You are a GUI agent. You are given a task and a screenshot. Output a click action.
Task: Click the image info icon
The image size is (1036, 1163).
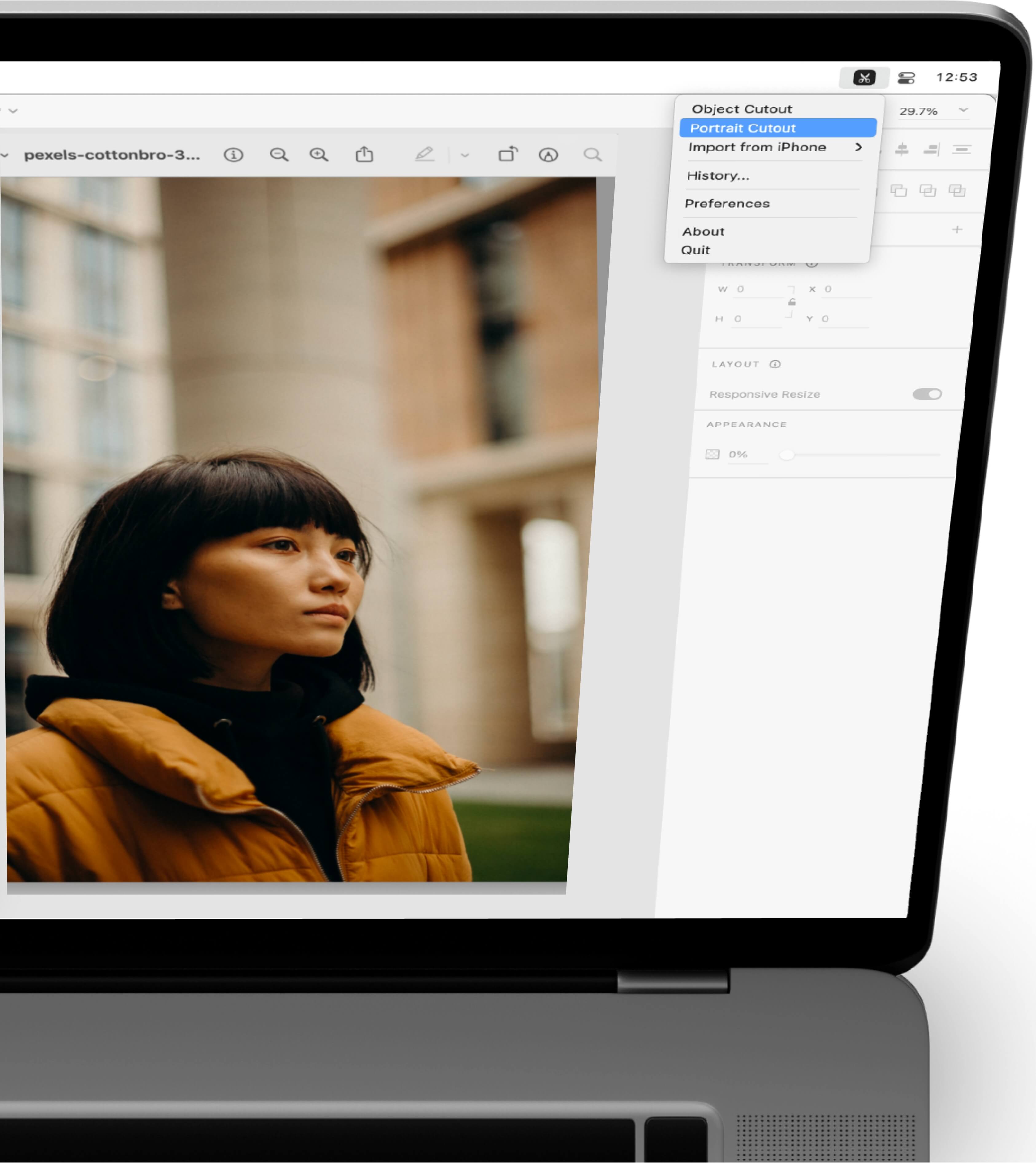(233, 155)
